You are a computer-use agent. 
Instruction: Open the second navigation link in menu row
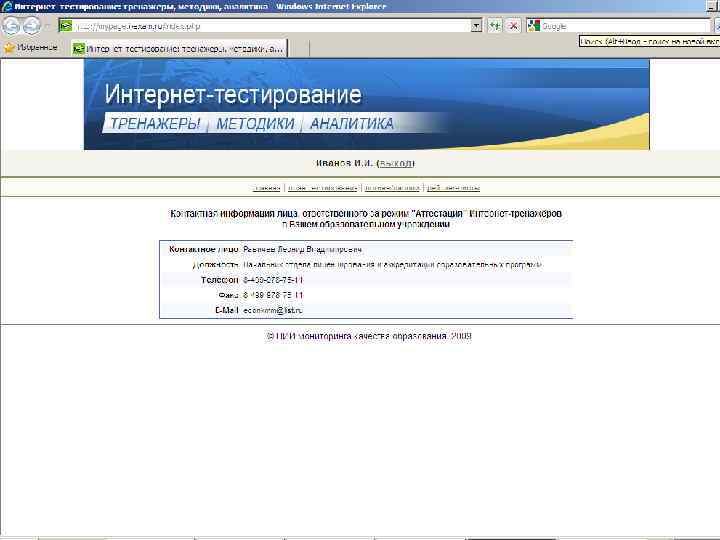[322, 188]
